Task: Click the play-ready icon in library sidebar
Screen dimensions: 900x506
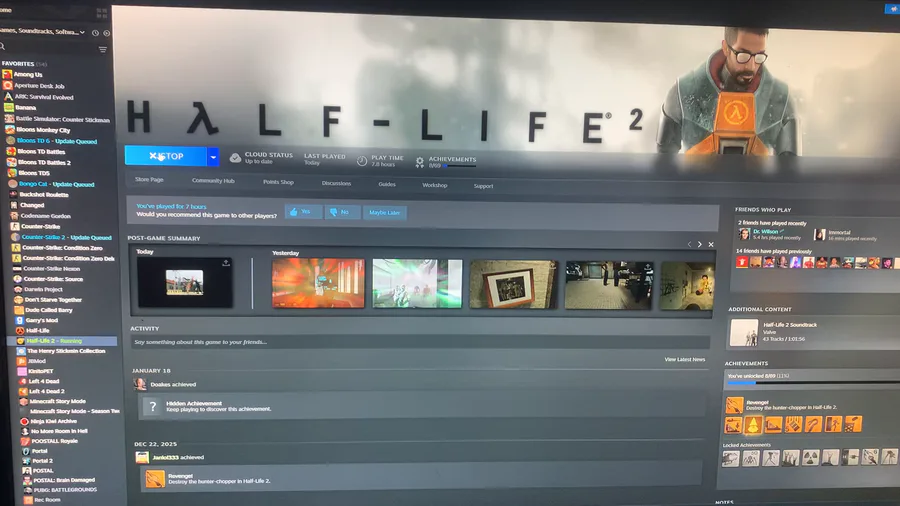Action: [x=107, y=33]
